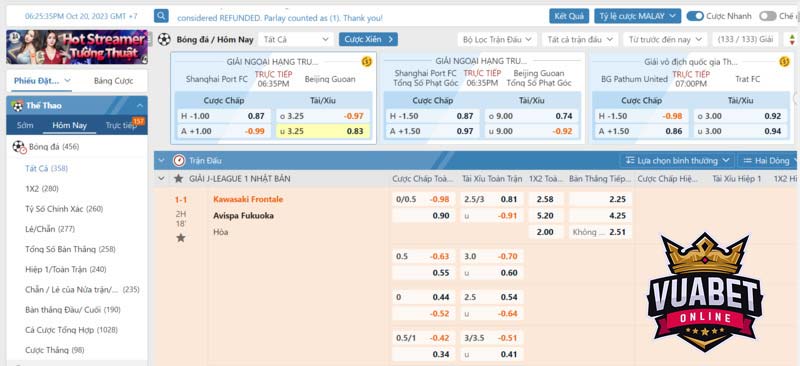Open the Từ trước đến nay dropdown

(x=665, y=39)
